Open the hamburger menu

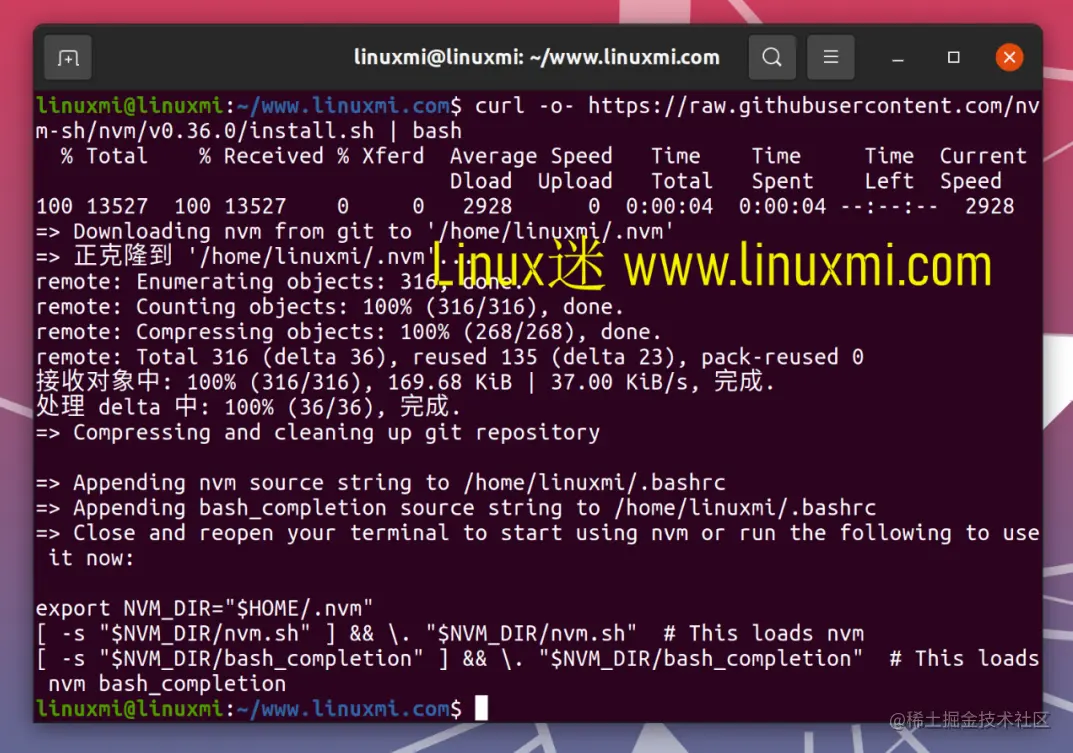point(831,58)
